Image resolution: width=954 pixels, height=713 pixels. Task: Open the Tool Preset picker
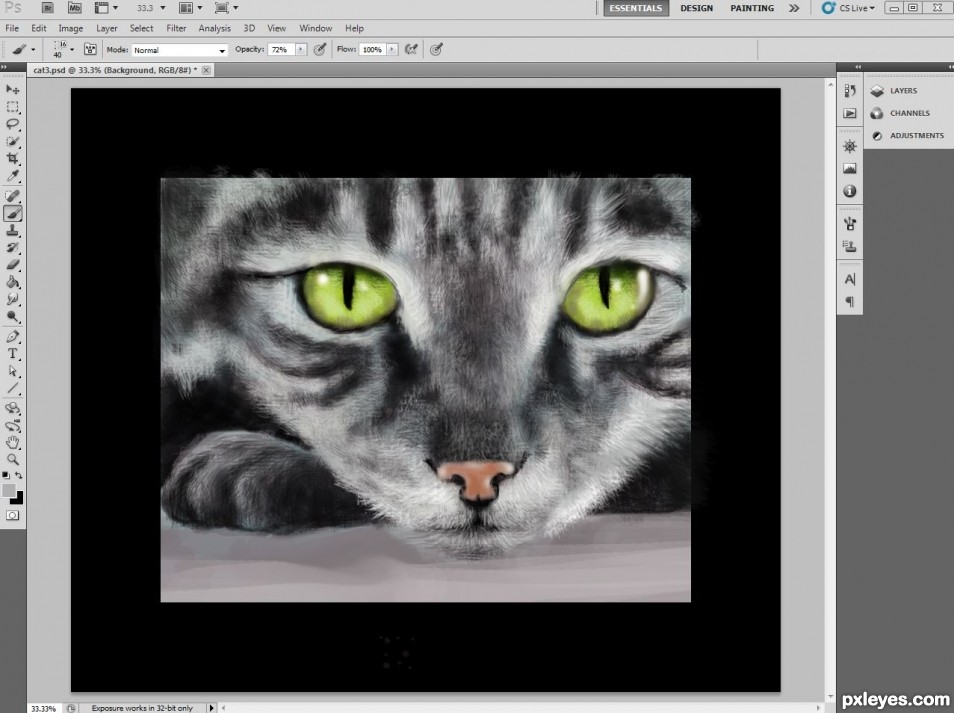click(24, 49)
